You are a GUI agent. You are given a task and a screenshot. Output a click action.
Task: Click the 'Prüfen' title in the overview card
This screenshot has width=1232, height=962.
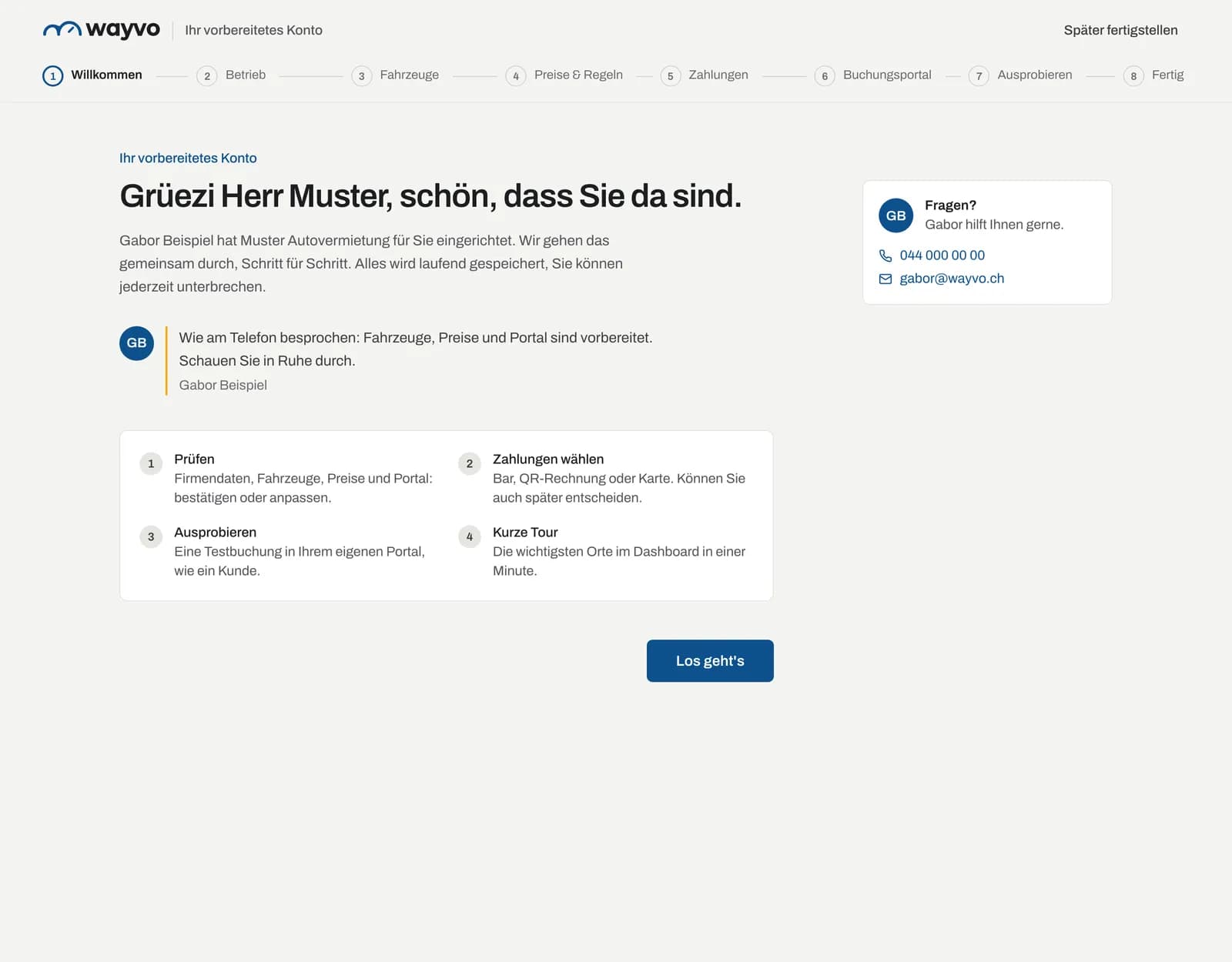[x=194, y=459]
